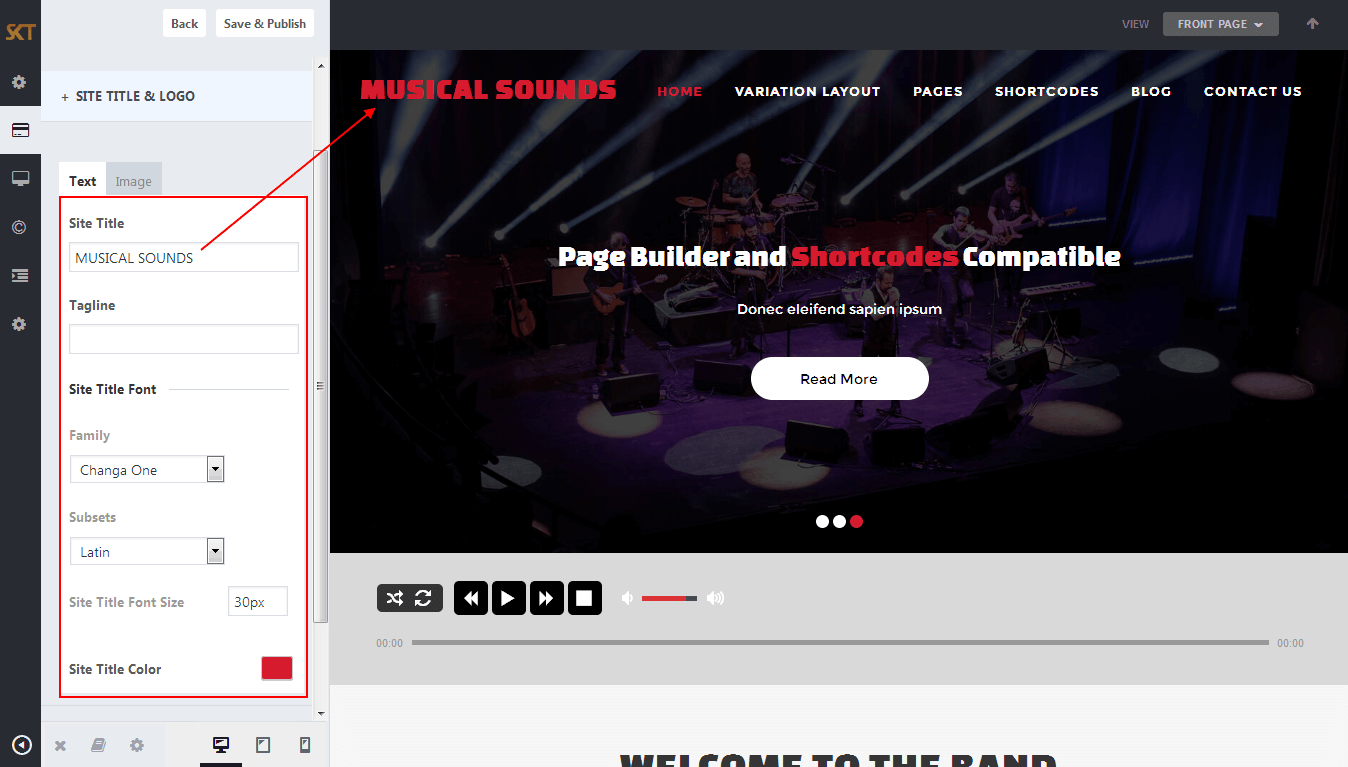Open the FRONT PAGE view dropdown
The image size is (1348, 767).
coord(1220,24)
